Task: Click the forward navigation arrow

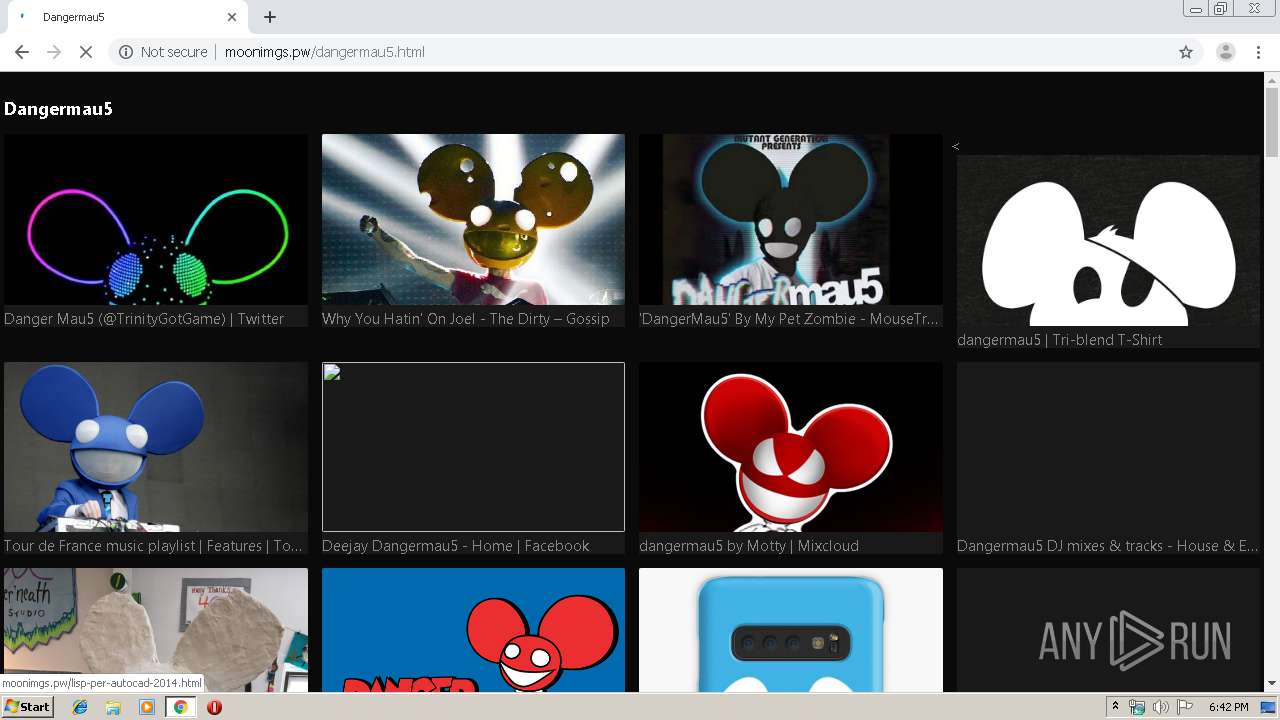Action: (x=54, y=52)
